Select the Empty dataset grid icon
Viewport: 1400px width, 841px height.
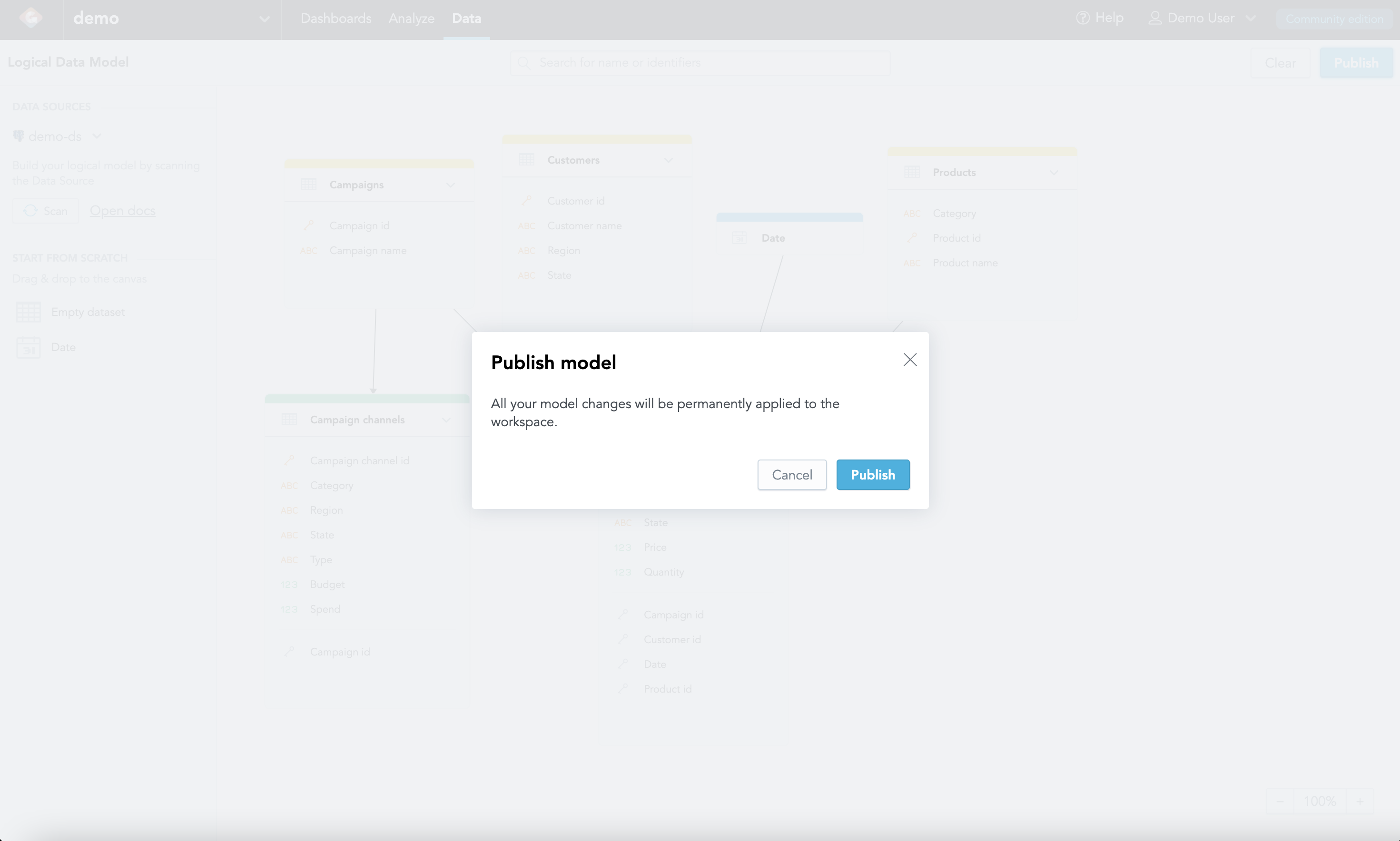tap(29, 312)
